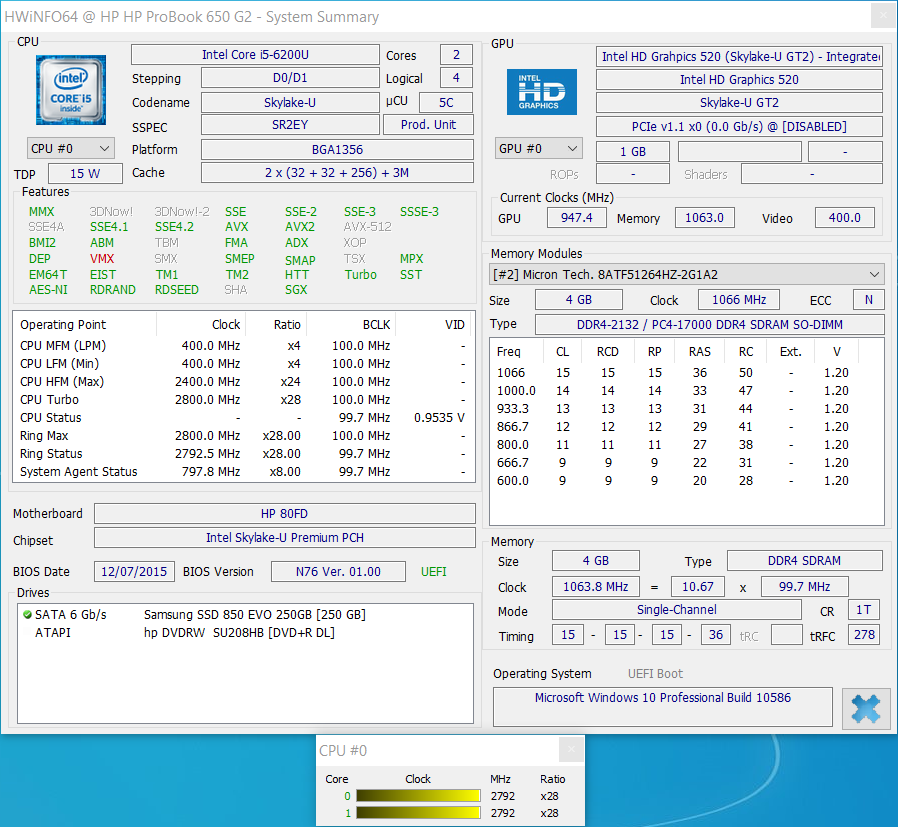Click the TDP 15 W field

tap(85, 174)
